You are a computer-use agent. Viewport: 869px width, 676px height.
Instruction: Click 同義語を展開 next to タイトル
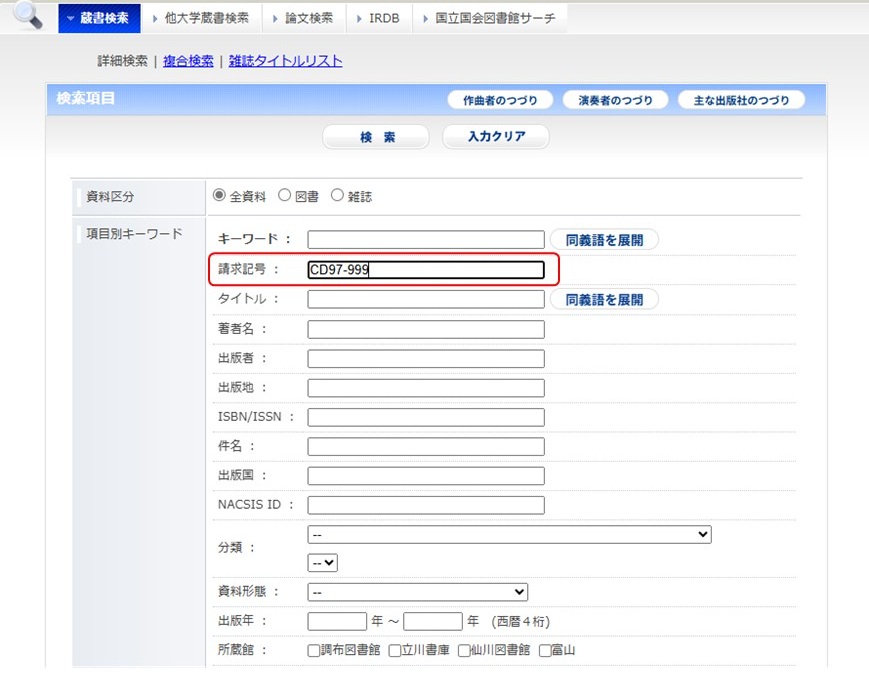[x=604, y=300]
